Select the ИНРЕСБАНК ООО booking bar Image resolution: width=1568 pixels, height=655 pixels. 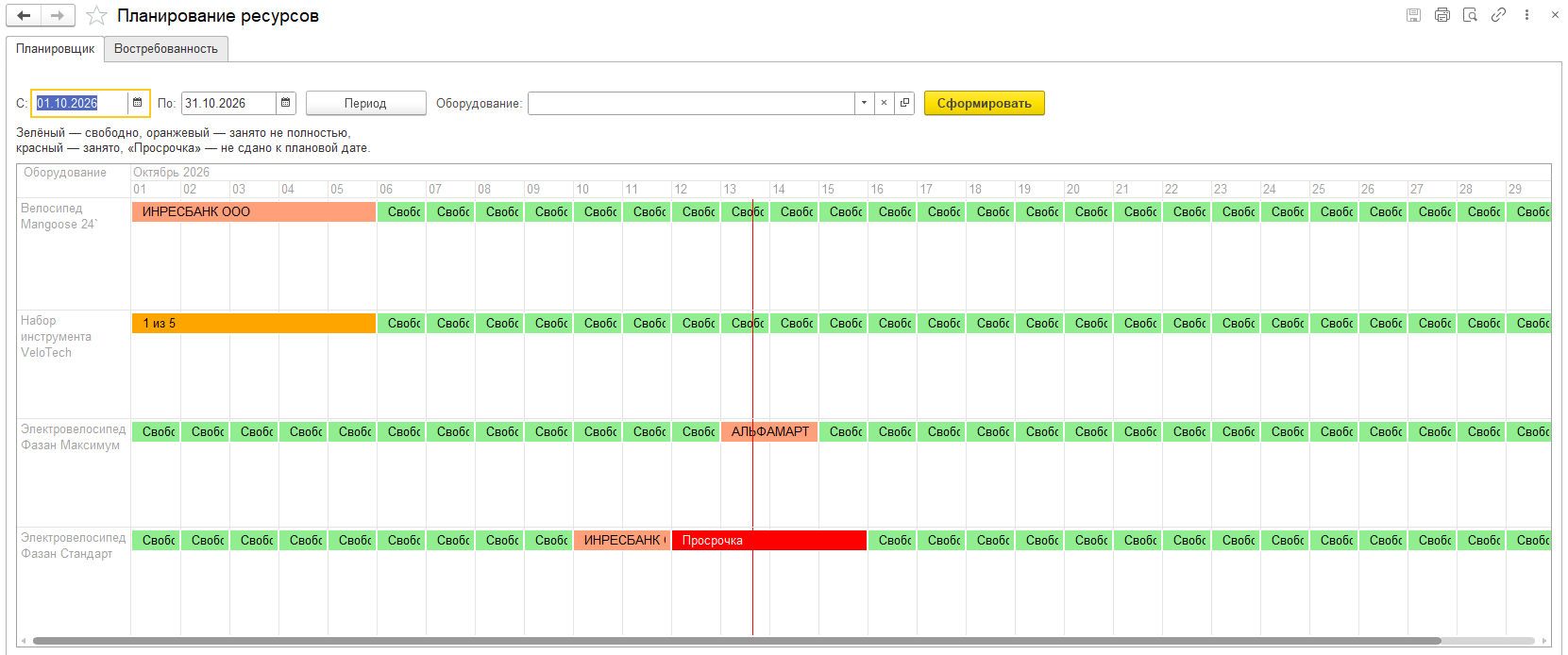(x=254, y=212)
